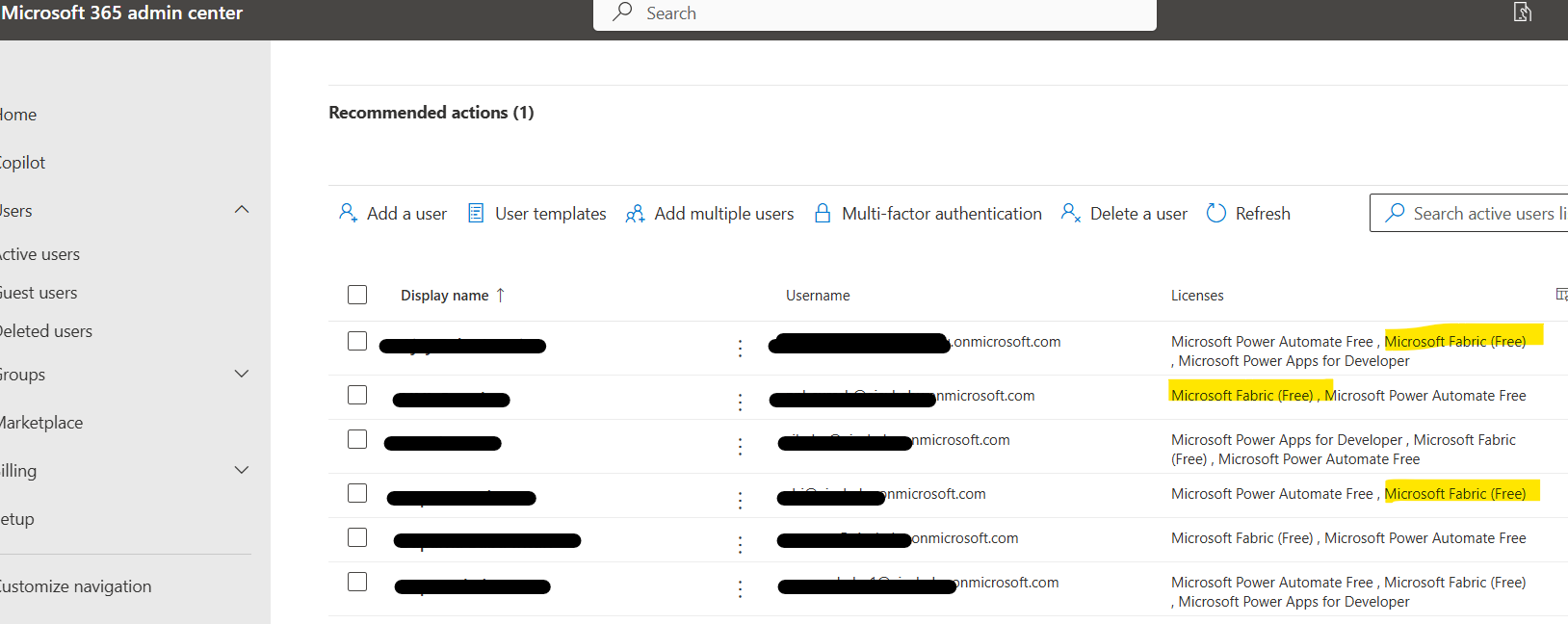
Task: Check the last user row checkbox
Action: point(357,582)
